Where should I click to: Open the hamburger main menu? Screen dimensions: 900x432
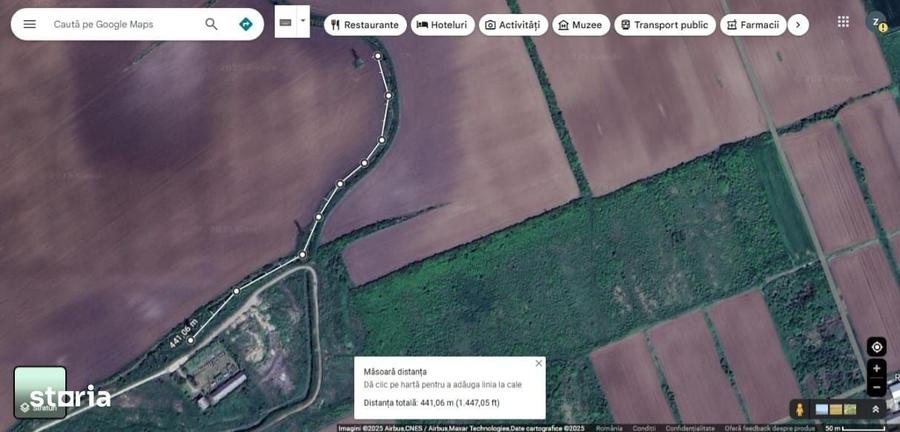tap(29, 24)
